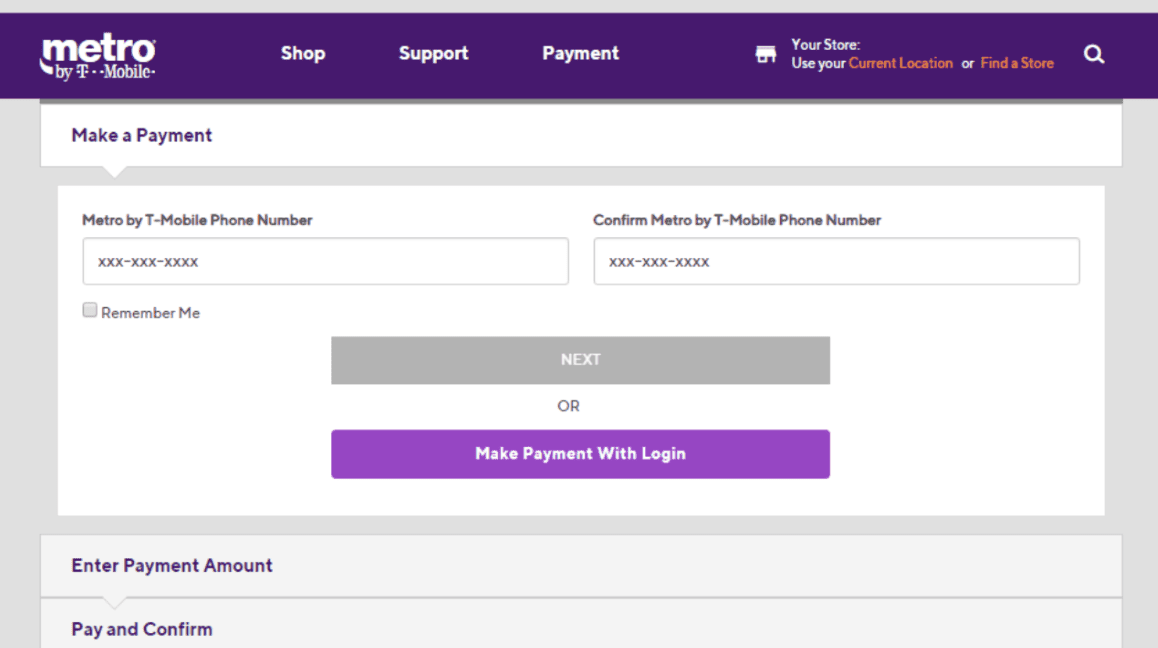Open the Payment menu
The image size is (1158, 648).
point(580,54)
